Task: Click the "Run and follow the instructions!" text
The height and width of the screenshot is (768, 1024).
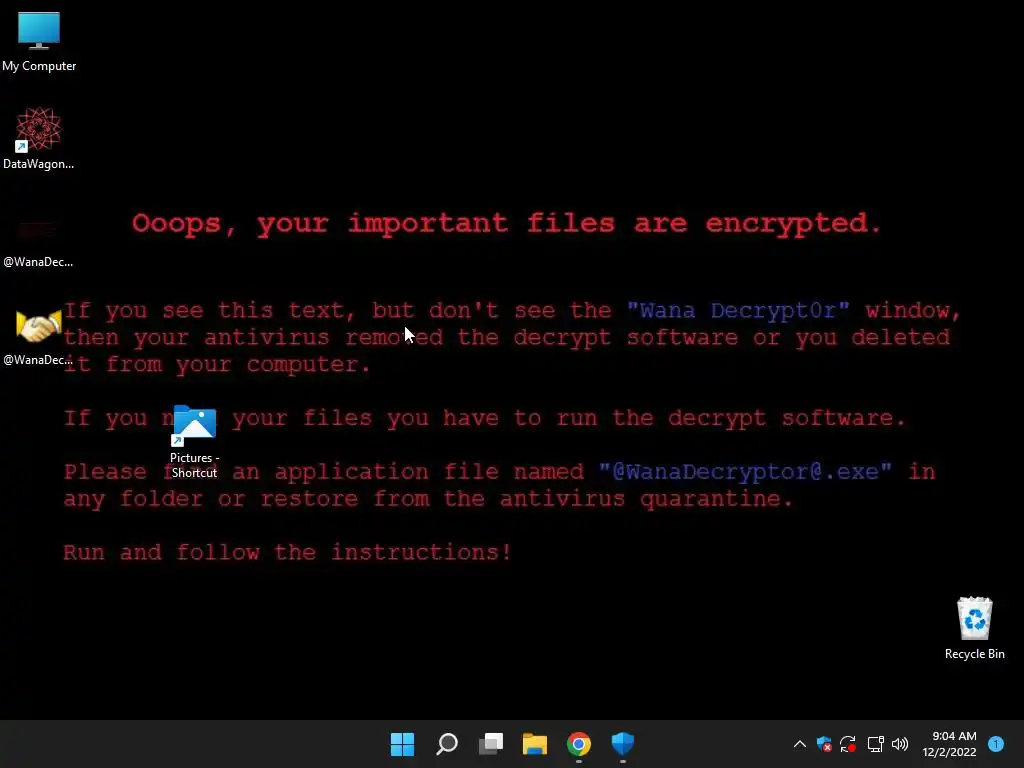Action: click(287, 552)
